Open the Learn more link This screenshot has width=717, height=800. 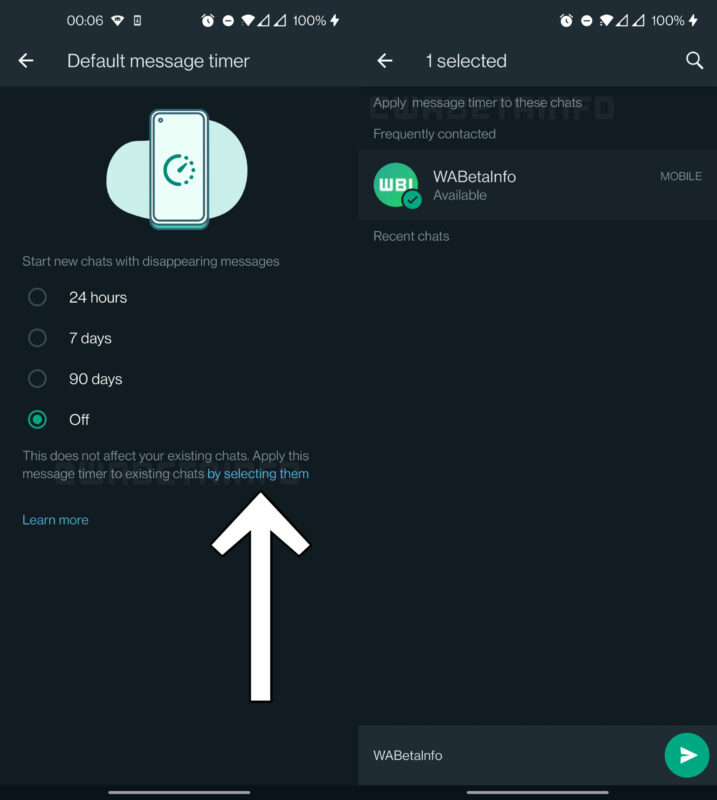55,520
